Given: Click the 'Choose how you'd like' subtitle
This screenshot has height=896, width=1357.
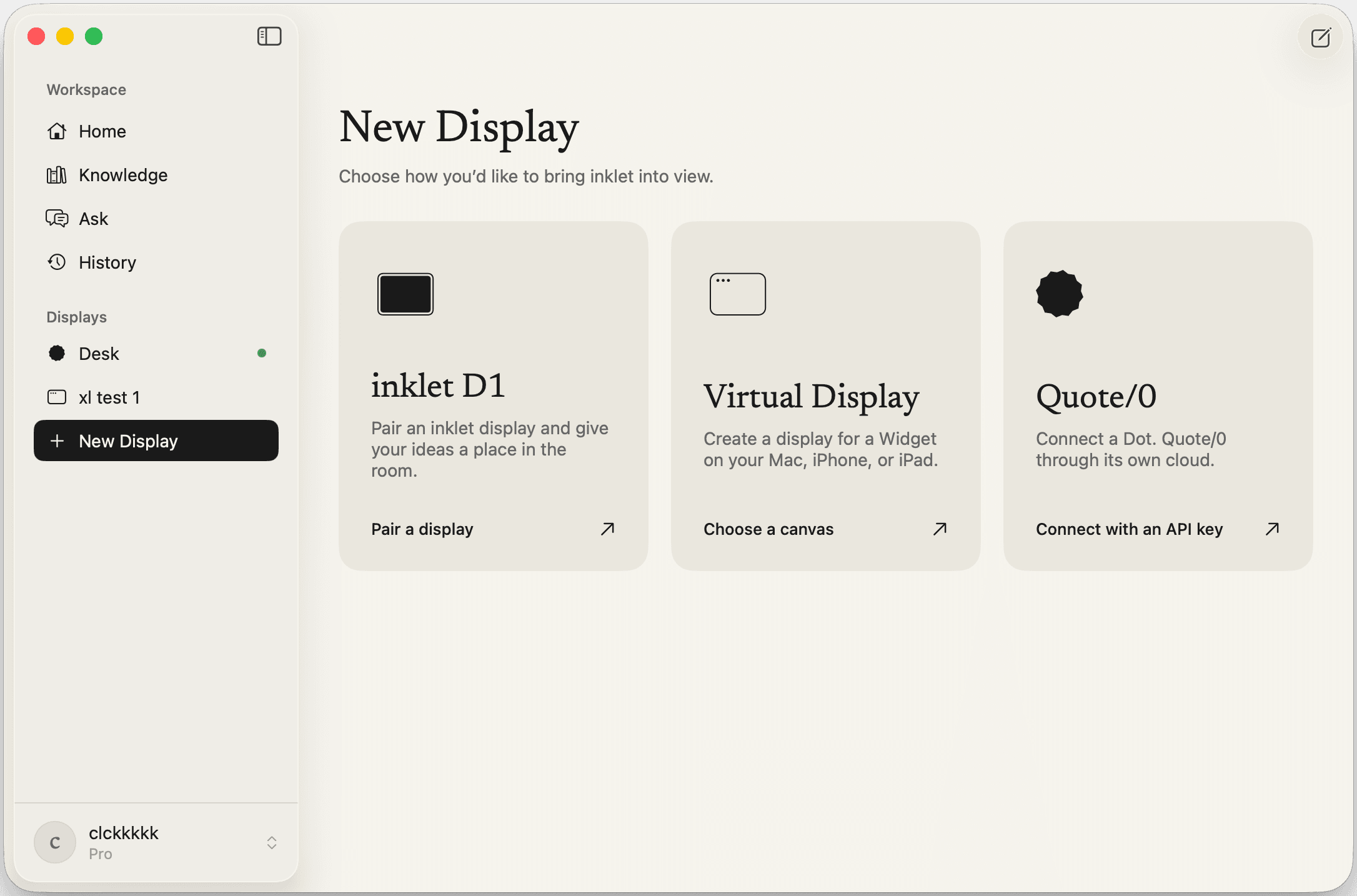Looking at the screenshot, I should [526, 176].
